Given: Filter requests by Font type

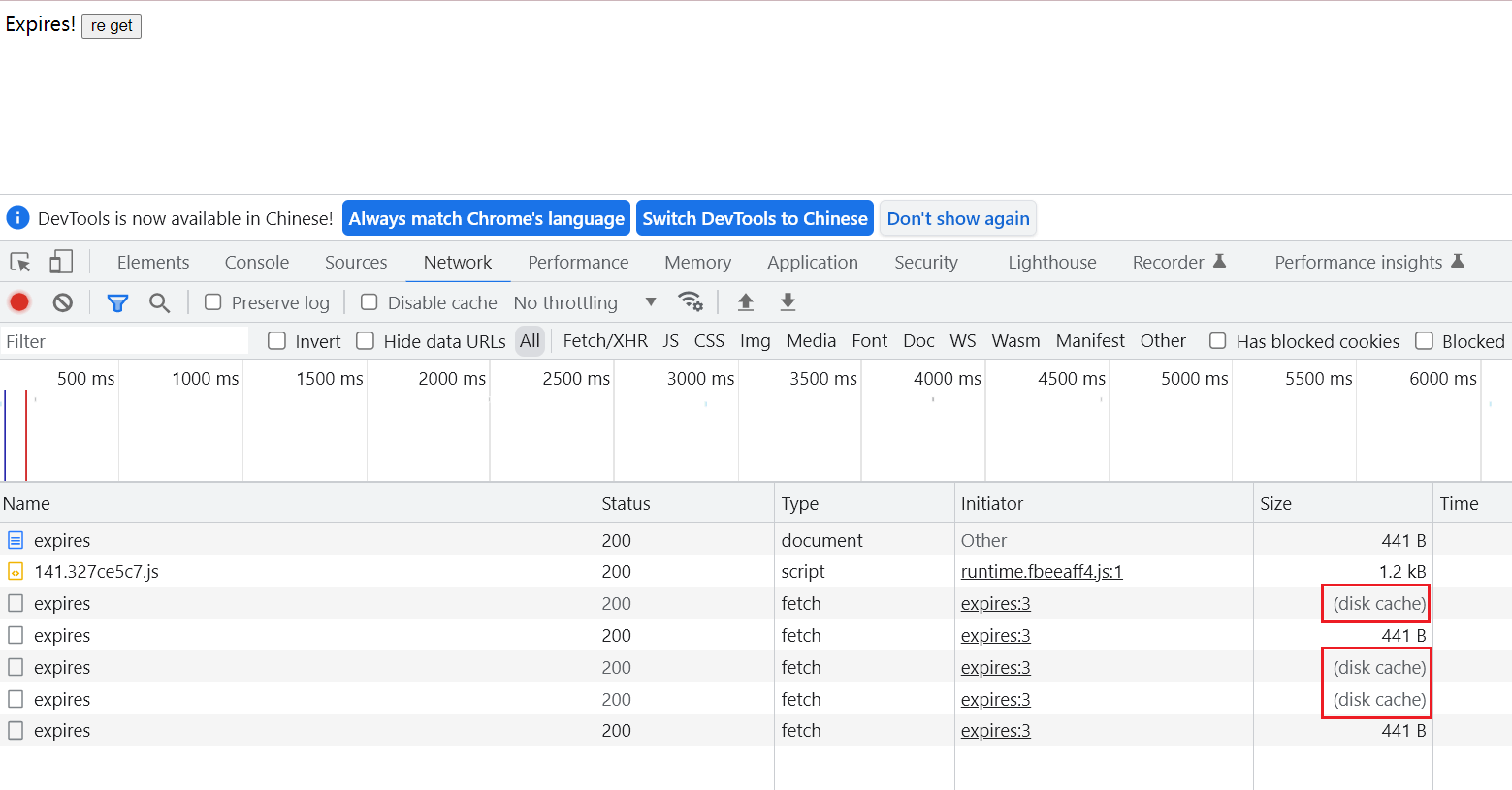Looking at the screenshot, I should coord(870,341).
